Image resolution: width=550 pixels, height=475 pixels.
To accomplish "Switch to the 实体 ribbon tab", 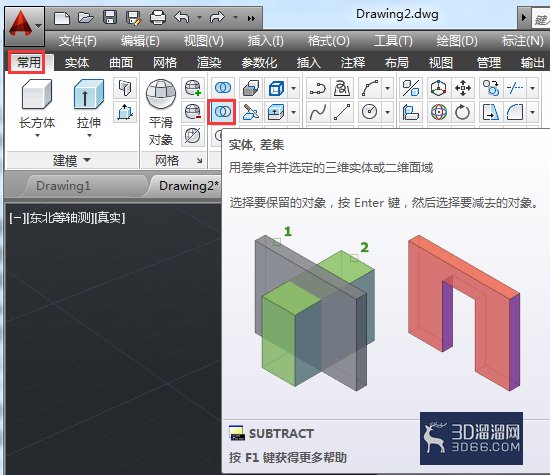I will pos(77,63).
